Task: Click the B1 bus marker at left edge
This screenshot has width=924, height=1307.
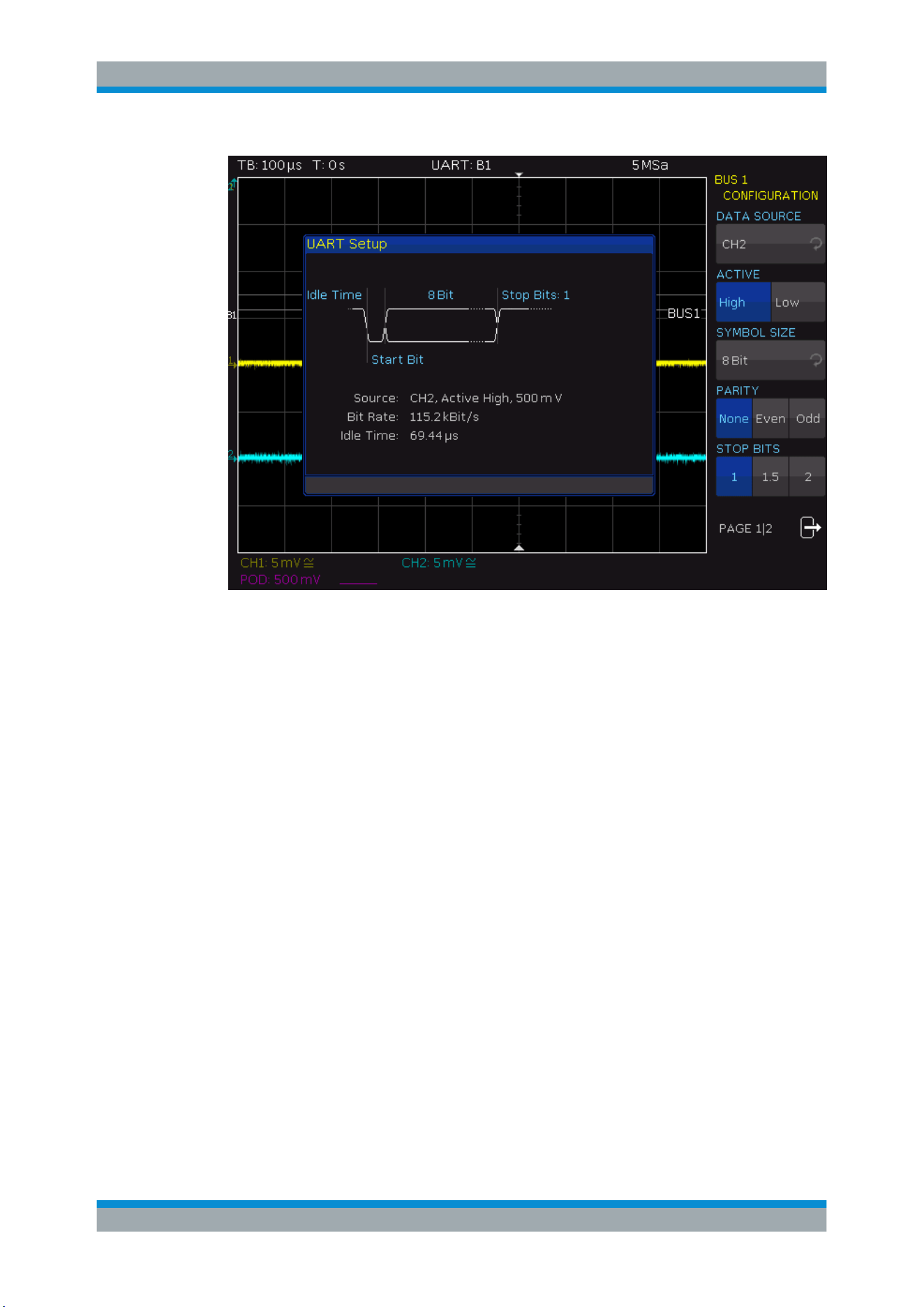Action: click(x=232, y=316)
